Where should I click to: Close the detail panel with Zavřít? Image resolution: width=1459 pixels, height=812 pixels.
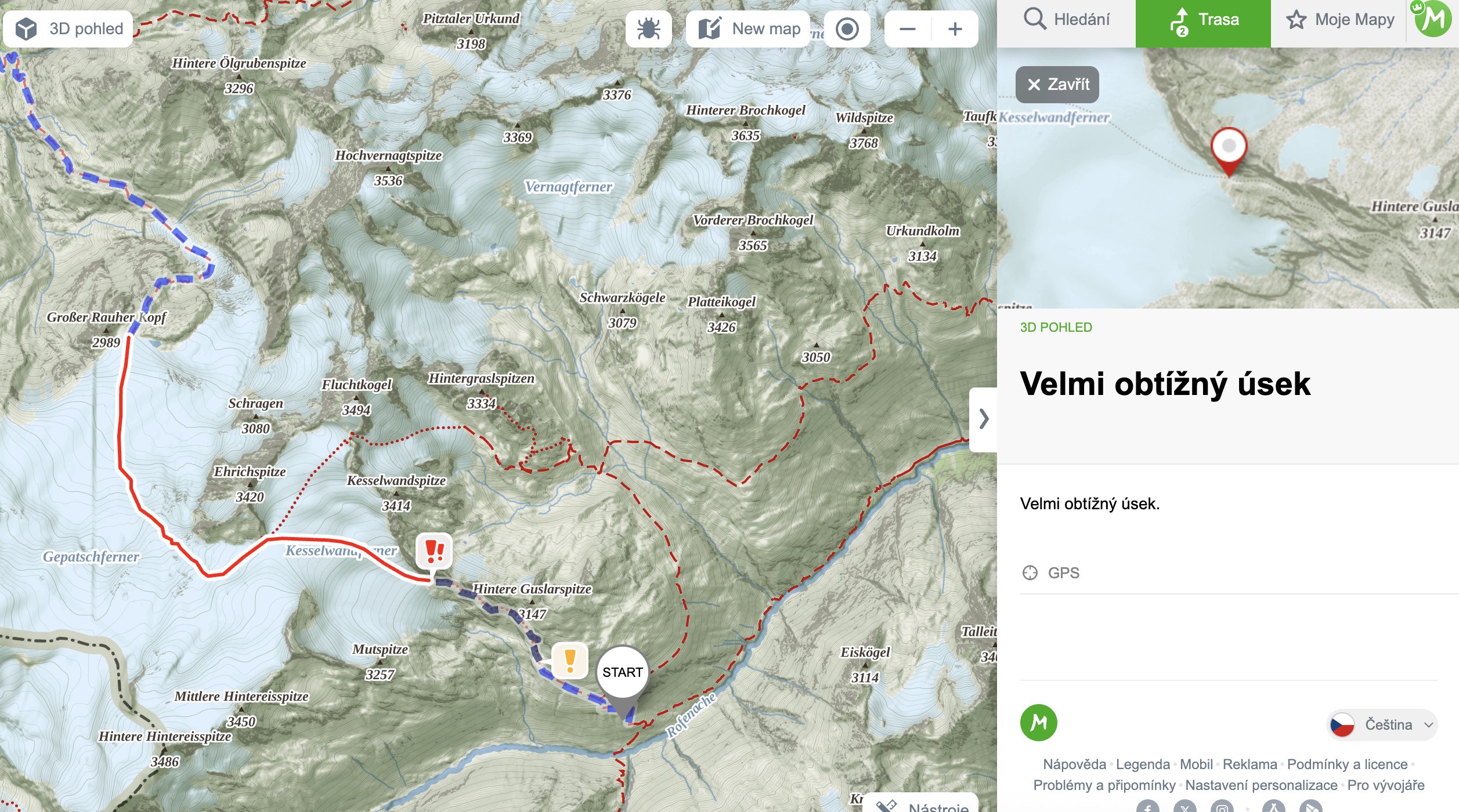point(1057,85)
